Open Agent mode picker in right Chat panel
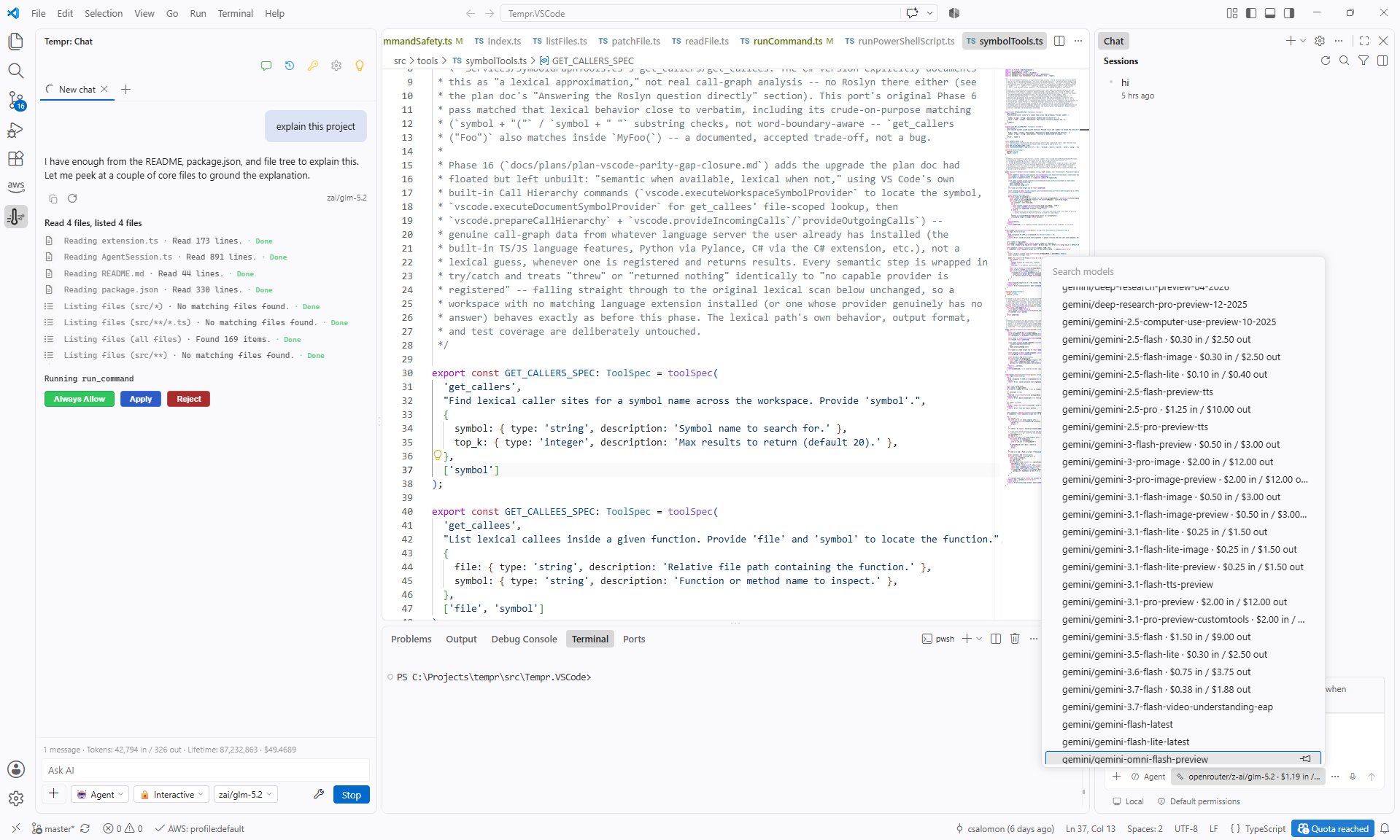Image resolution: width=1400 pixels, height=840 pixels. coord(1148,777)
